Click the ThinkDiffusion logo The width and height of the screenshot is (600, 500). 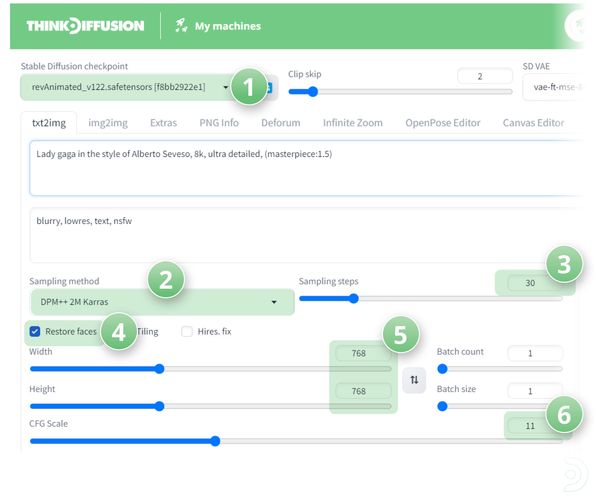(85, 25)
